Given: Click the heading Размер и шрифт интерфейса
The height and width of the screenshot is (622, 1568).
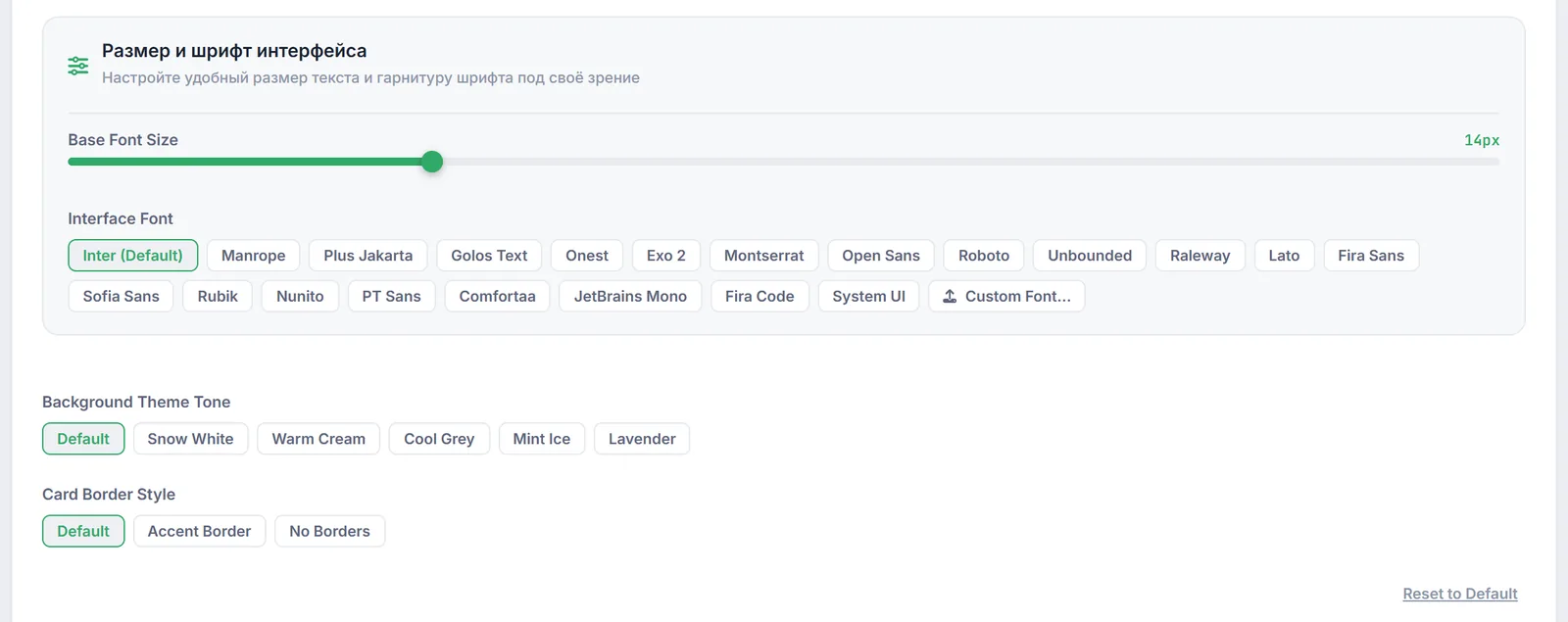Looking at the screenshot, I should pos(234,51).
